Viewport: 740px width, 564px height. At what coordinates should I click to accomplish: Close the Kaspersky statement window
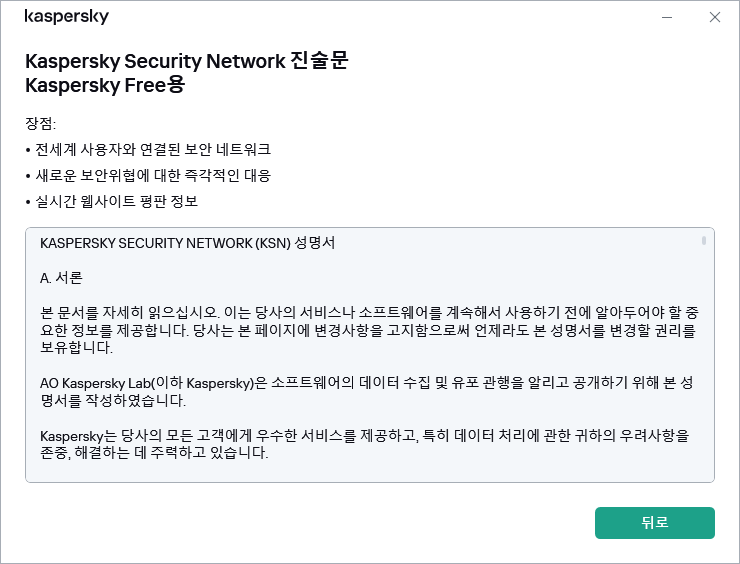[714, 17]
